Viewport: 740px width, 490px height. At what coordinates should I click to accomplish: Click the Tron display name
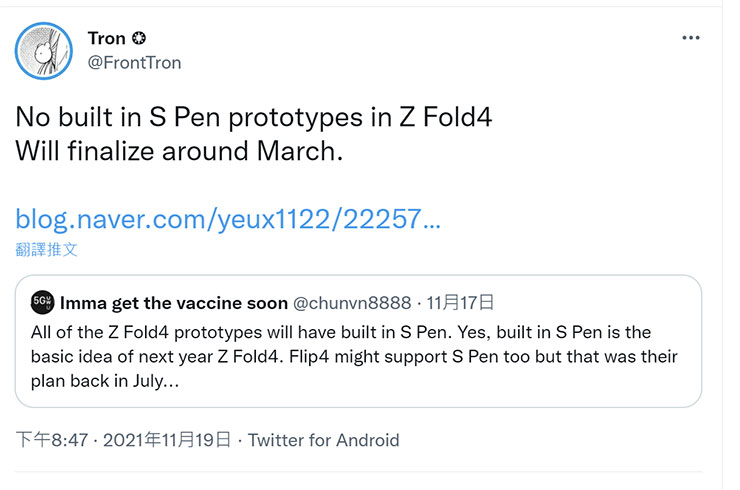(107, 39)
